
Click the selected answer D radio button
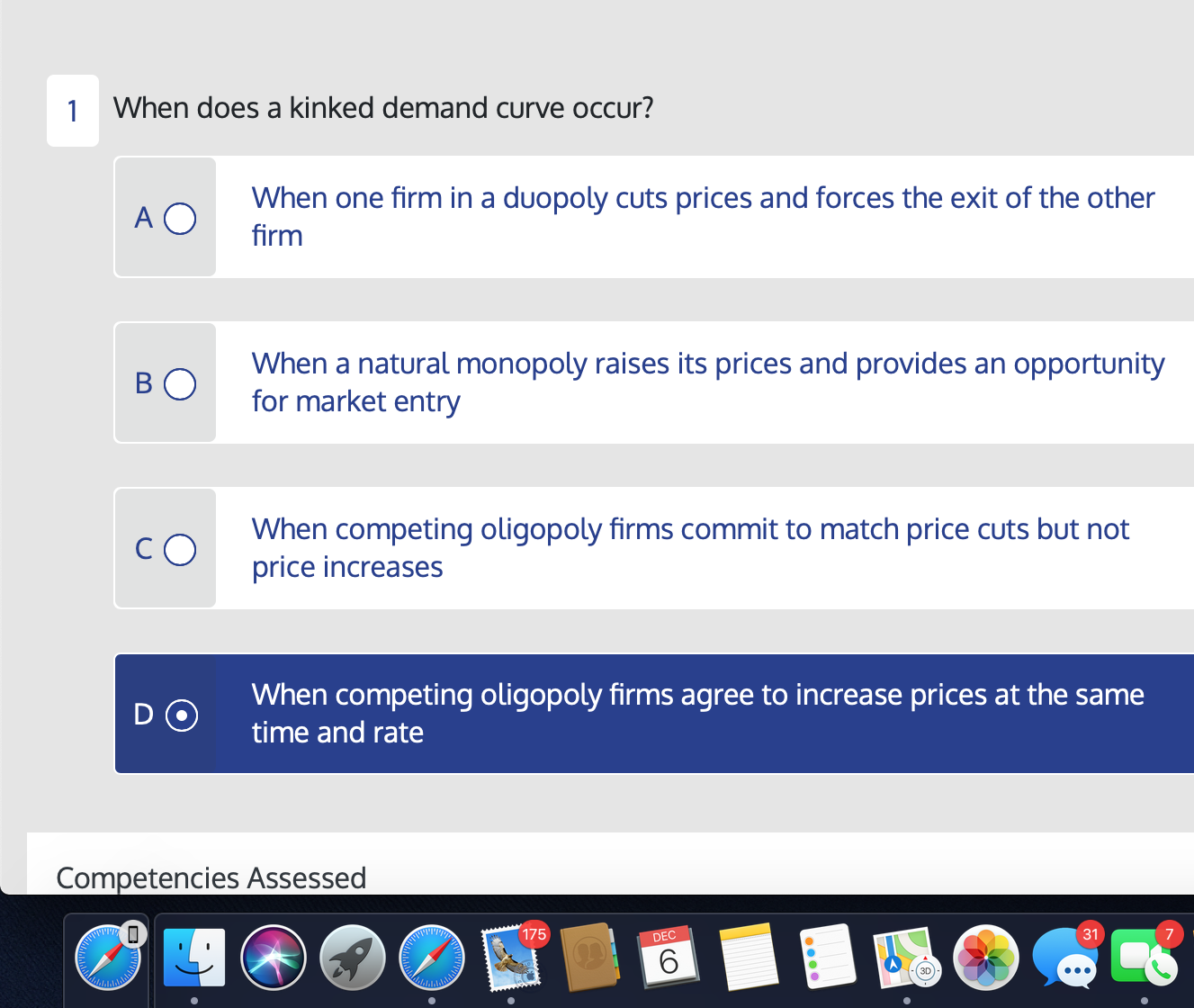point(183,715)
